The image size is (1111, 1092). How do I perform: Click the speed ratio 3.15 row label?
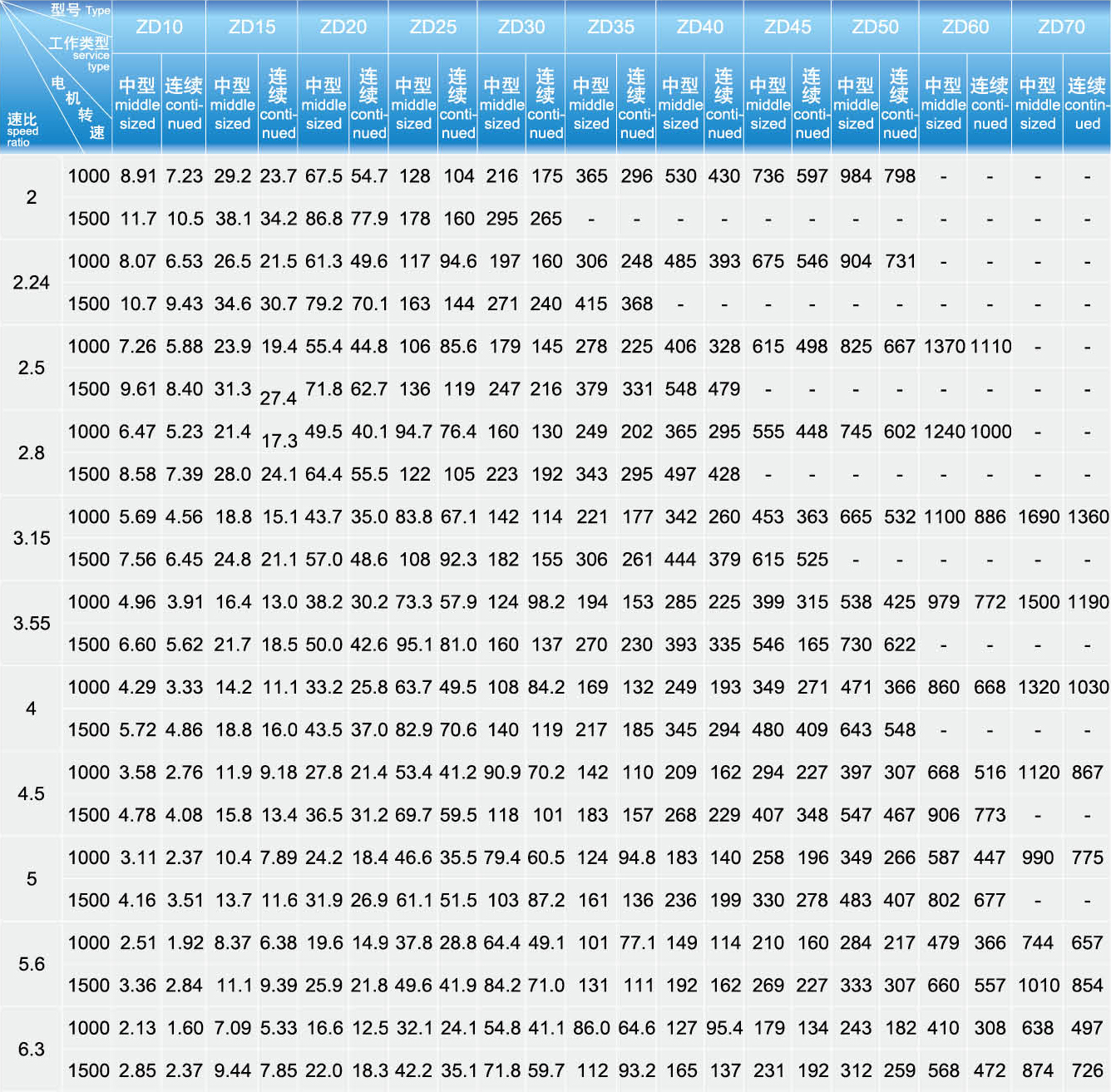(32, 538)
